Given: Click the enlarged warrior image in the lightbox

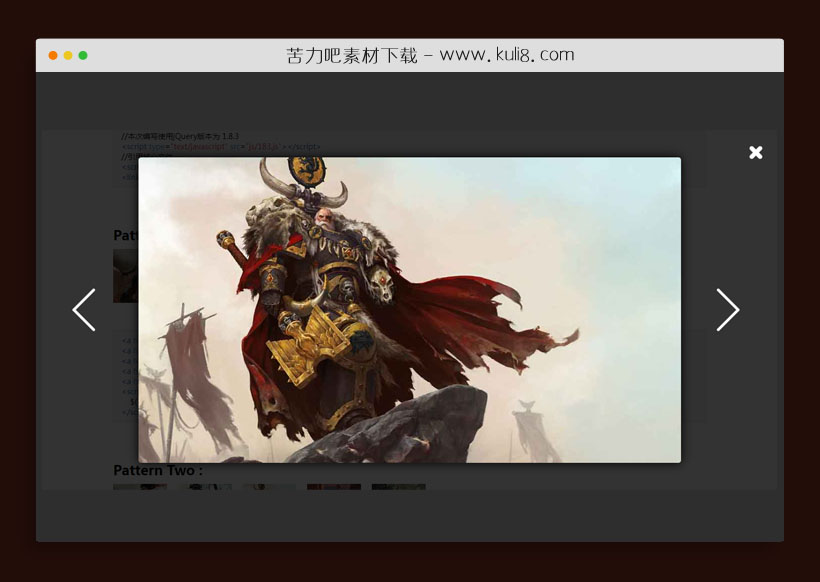Looking at the screenshot, I should 409,310.
